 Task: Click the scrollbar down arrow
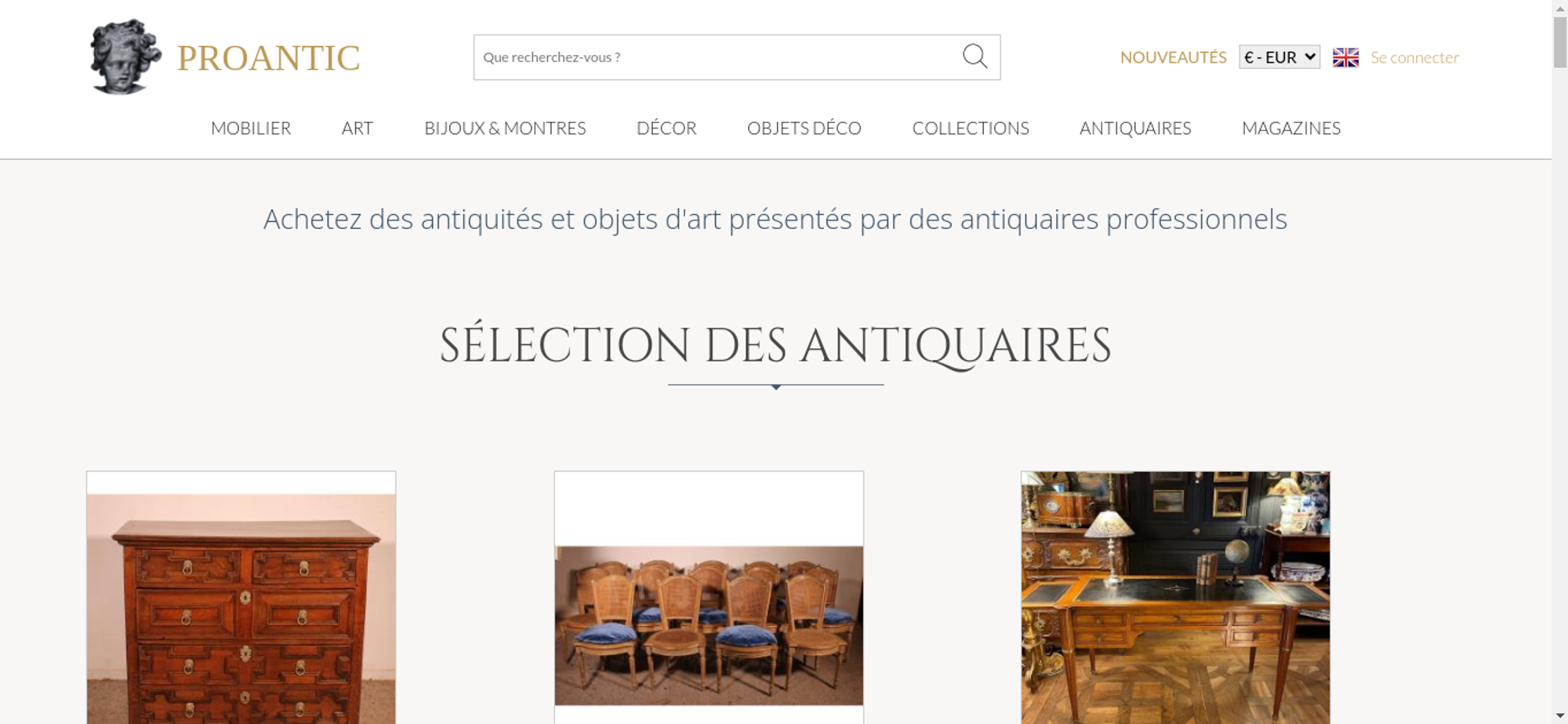[x=1560, y=716]
